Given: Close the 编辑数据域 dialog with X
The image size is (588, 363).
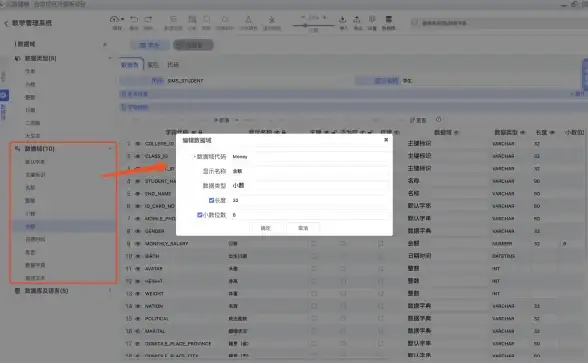Looking at the screenshot, I should click(386, 140).
